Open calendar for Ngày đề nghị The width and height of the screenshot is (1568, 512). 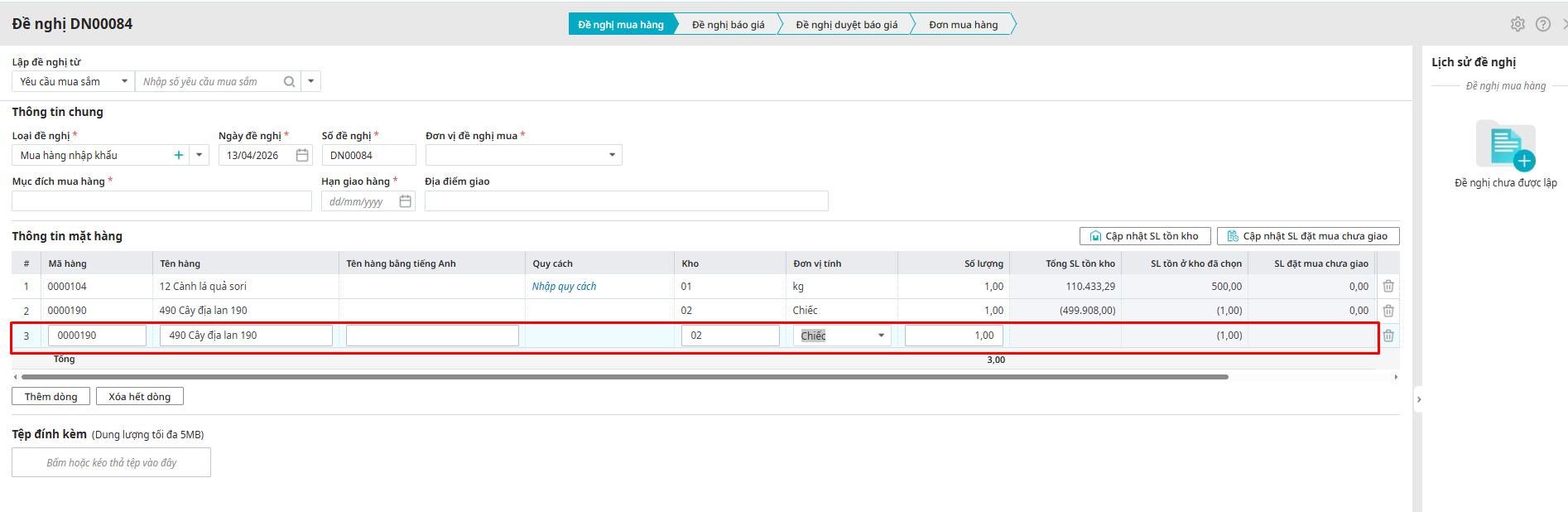click(302, 155)
